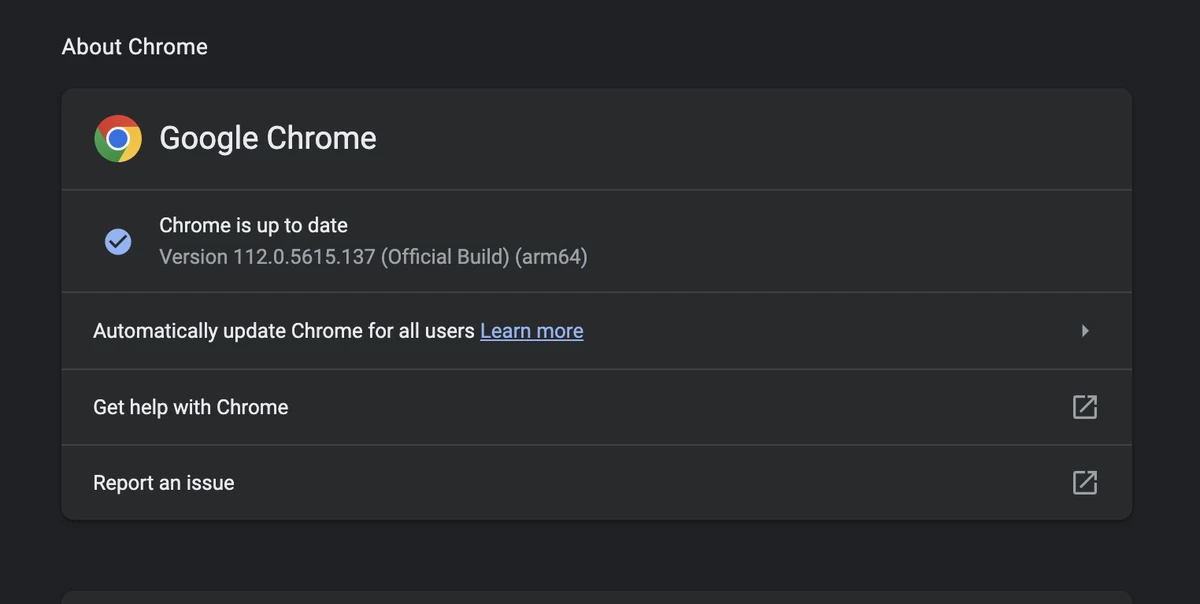
Task: Click the About Chrome page heading
Action: 135,47
